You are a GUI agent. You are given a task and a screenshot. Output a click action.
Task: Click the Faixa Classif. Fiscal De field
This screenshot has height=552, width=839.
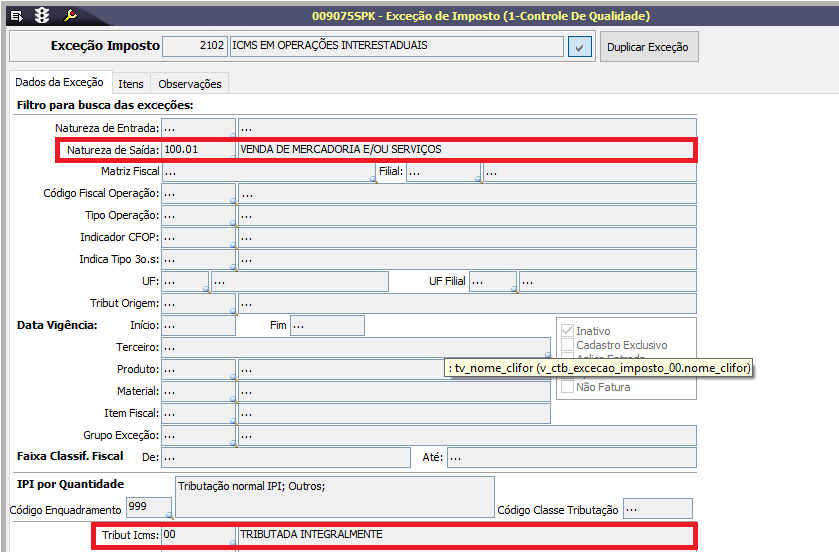[x=286, y=457]
